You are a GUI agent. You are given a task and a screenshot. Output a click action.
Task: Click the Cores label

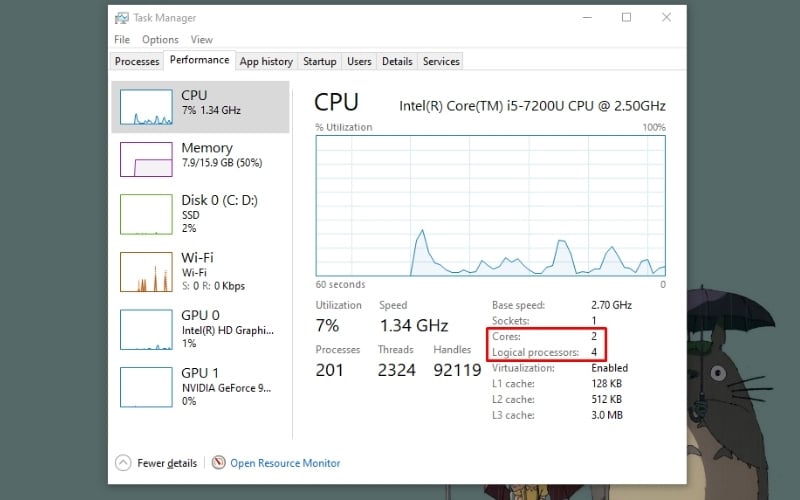pyautogui.click(x=506, y=337)
